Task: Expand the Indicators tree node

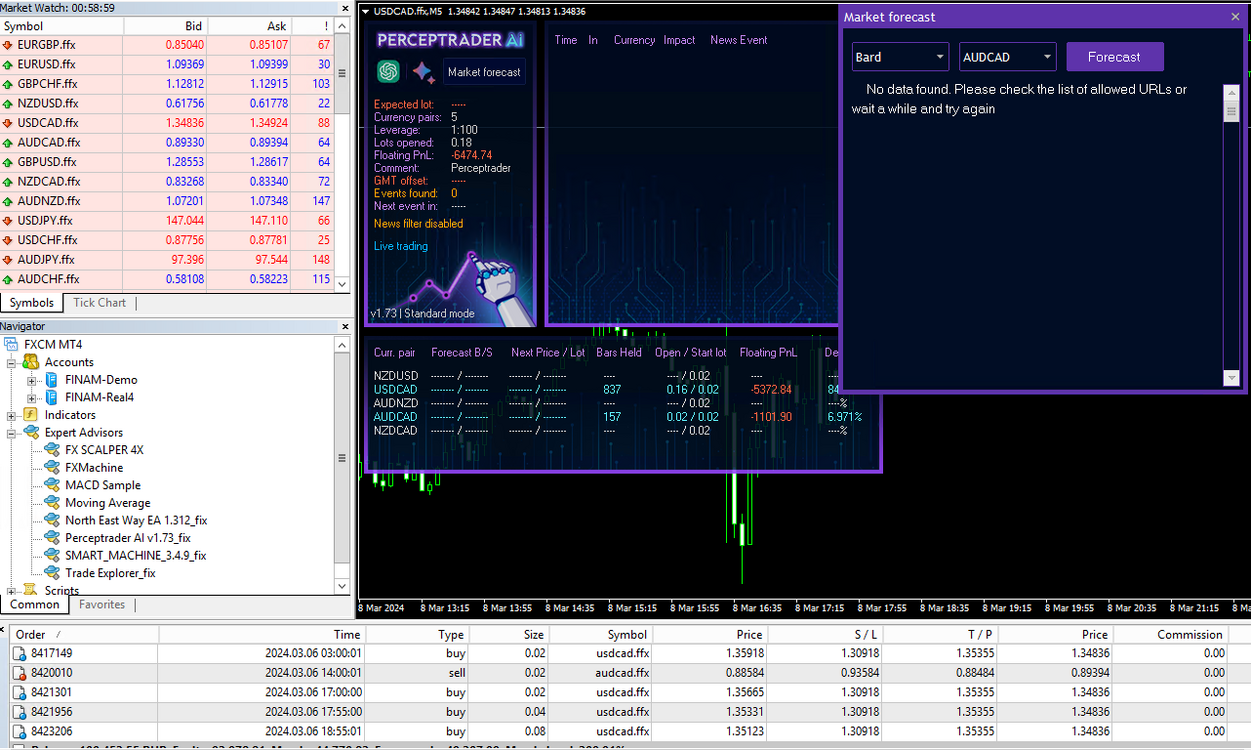Action: click(12, 415)
